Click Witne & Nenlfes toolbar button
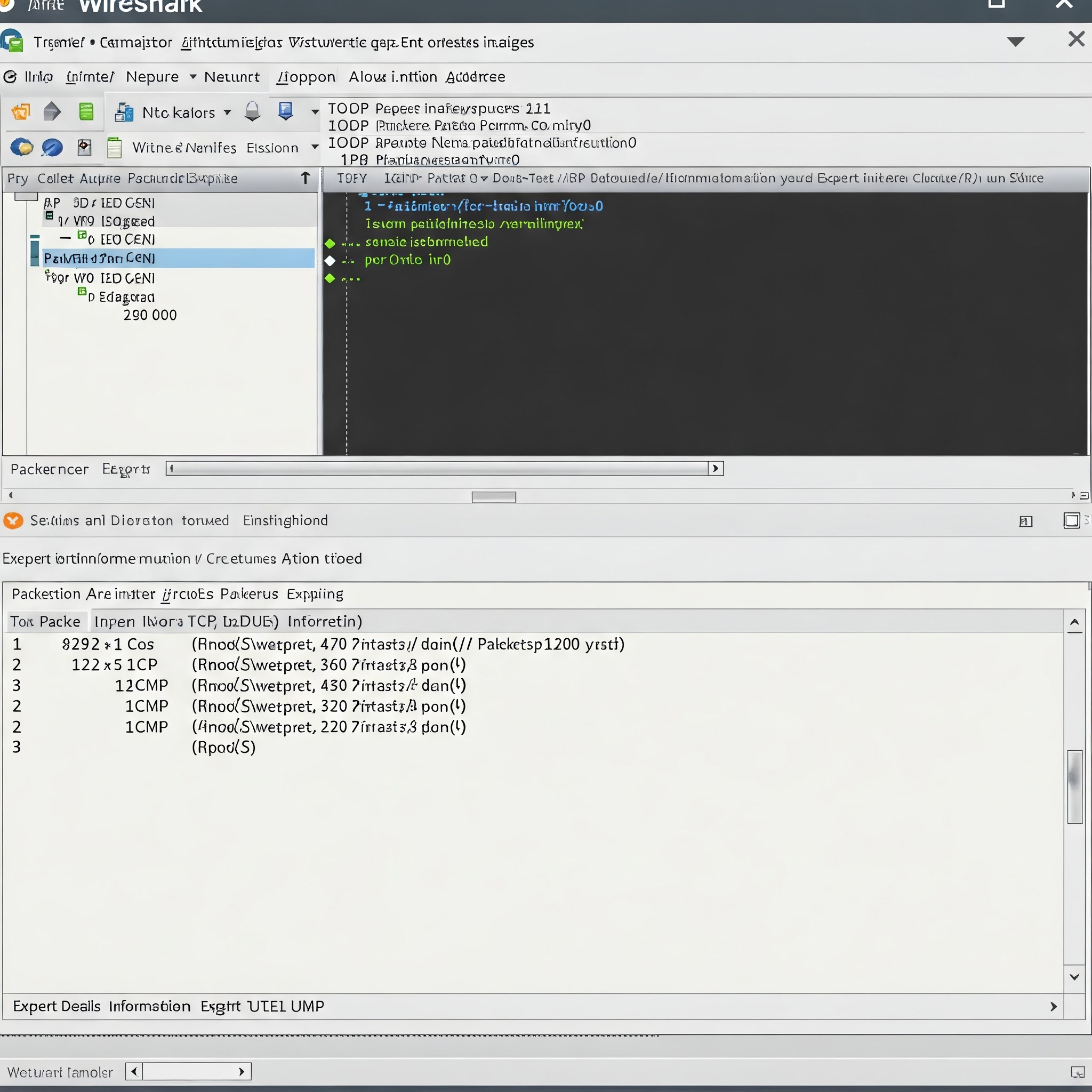 (184, 148)
